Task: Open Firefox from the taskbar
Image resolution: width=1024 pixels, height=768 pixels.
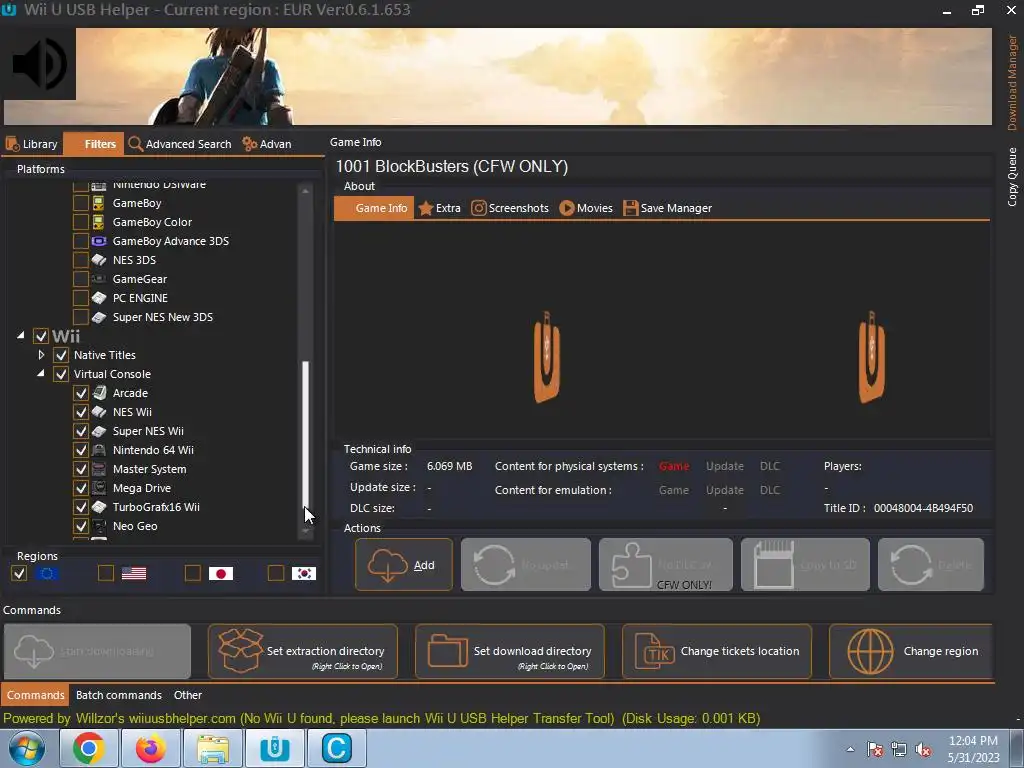Action: click(150, 748)
